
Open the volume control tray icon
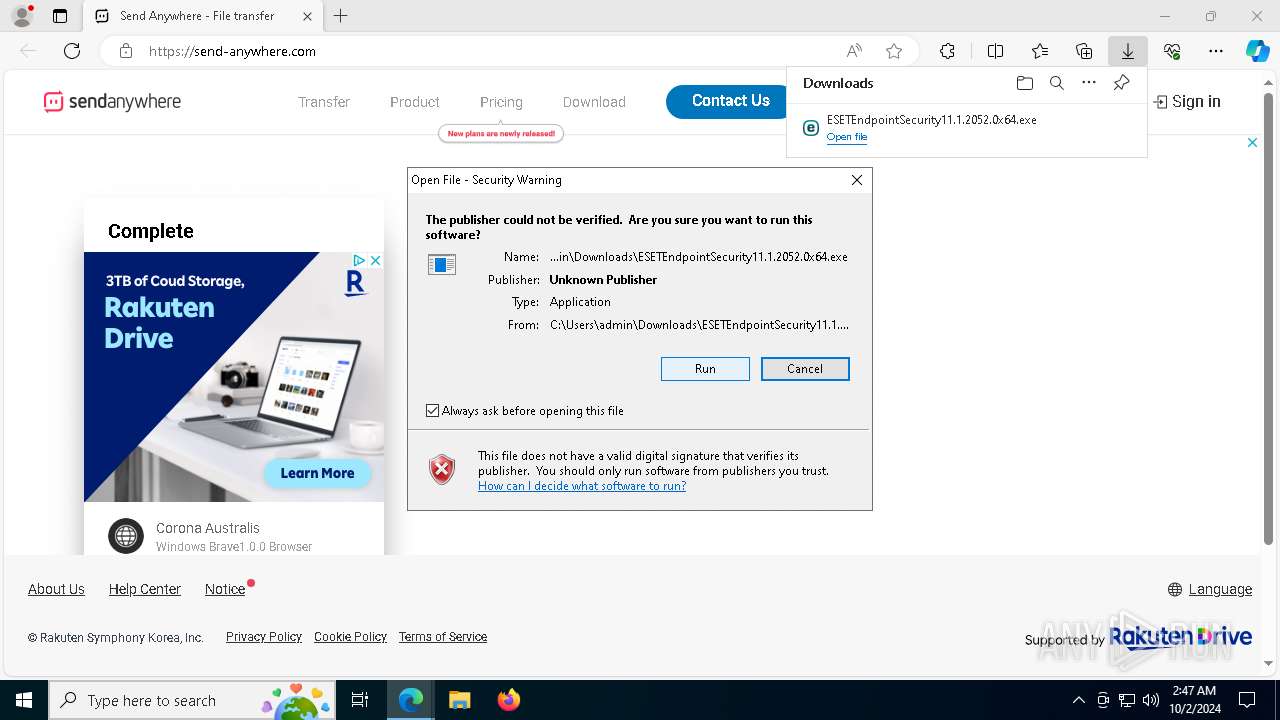tap(1151, 700)
